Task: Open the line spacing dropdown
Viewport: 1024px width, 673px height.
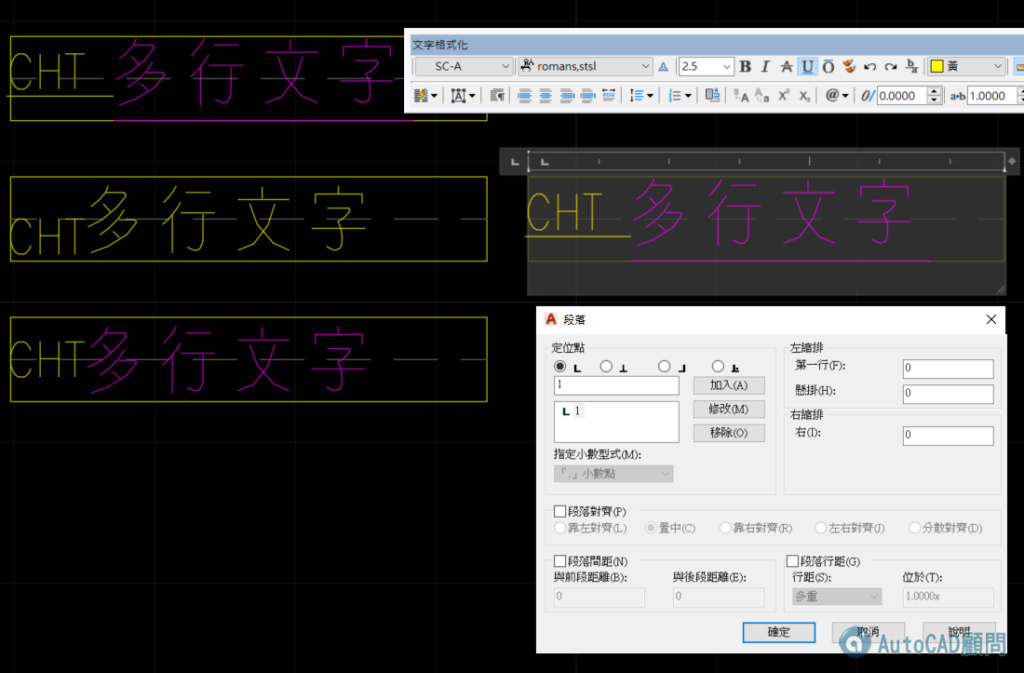Action: pos(641,96)
